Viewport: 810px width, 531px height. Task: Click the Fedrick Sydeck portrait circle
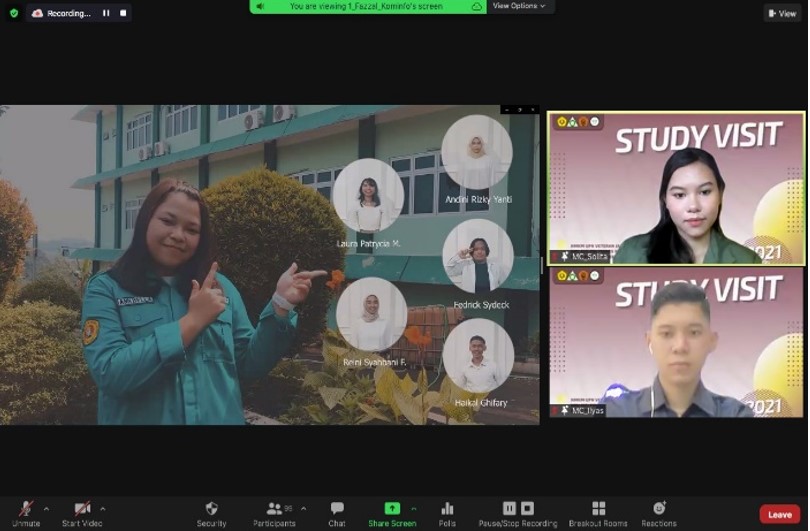pyautogui.click(x=478, y=256)
